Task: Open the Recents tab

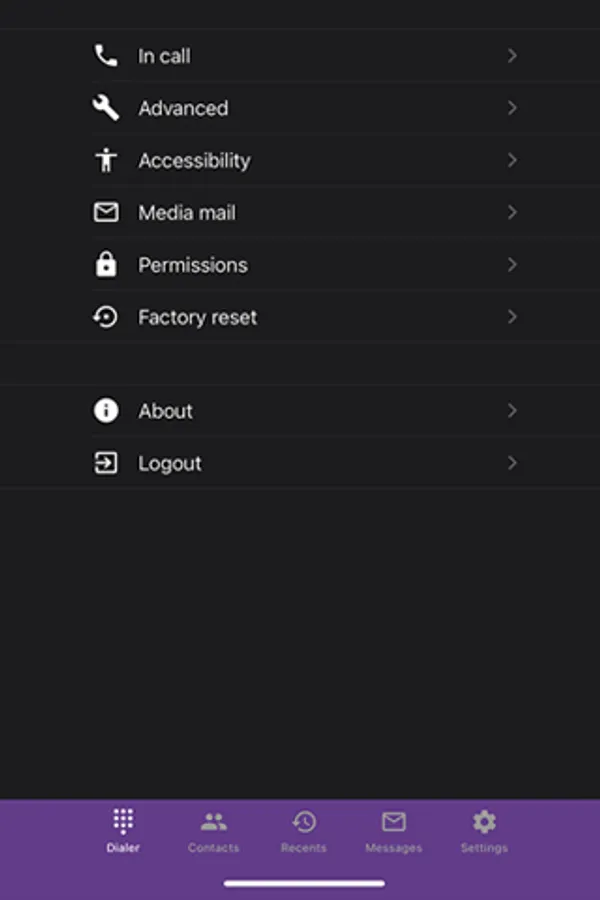Action: coord(303,832)
